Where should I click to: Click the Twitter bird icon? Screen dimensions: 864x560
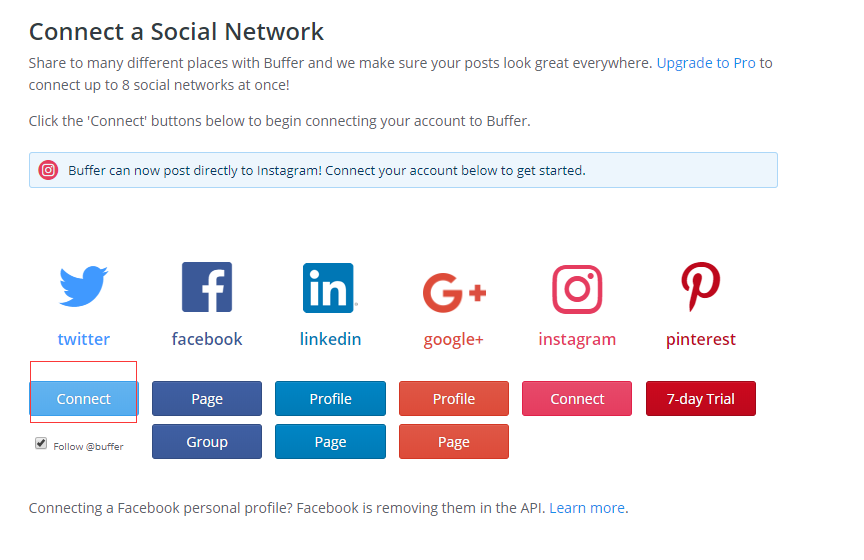tap(84, 286)
